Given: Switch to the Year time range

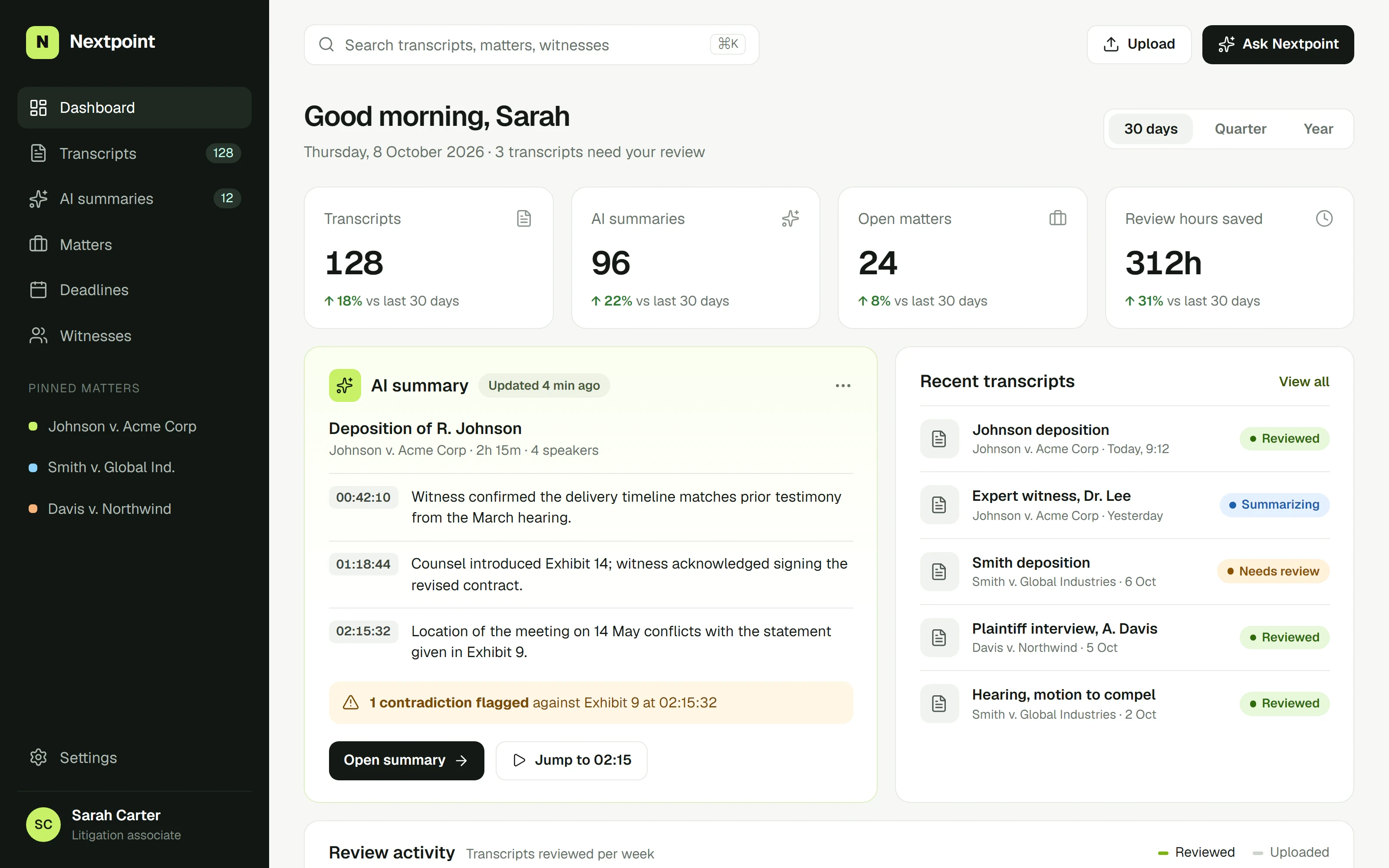Looking at the screenshot, I should (x=1318, y=129).
